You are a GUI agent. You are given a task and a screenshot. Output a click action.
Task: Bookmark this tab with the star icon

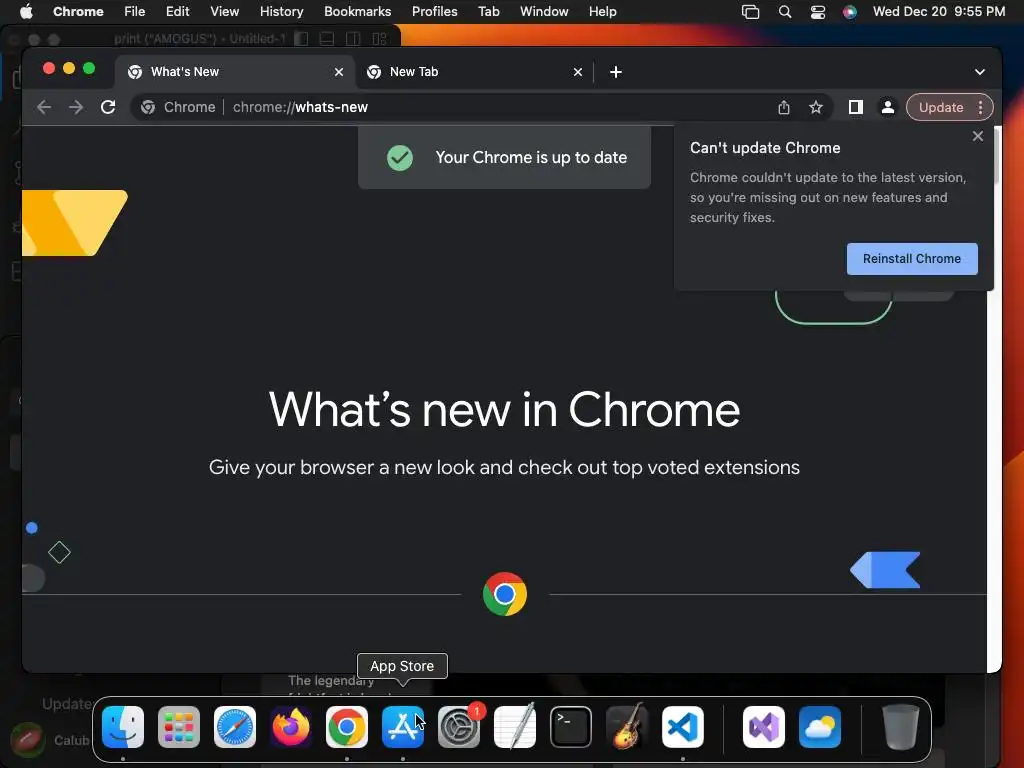coord(816,107)
